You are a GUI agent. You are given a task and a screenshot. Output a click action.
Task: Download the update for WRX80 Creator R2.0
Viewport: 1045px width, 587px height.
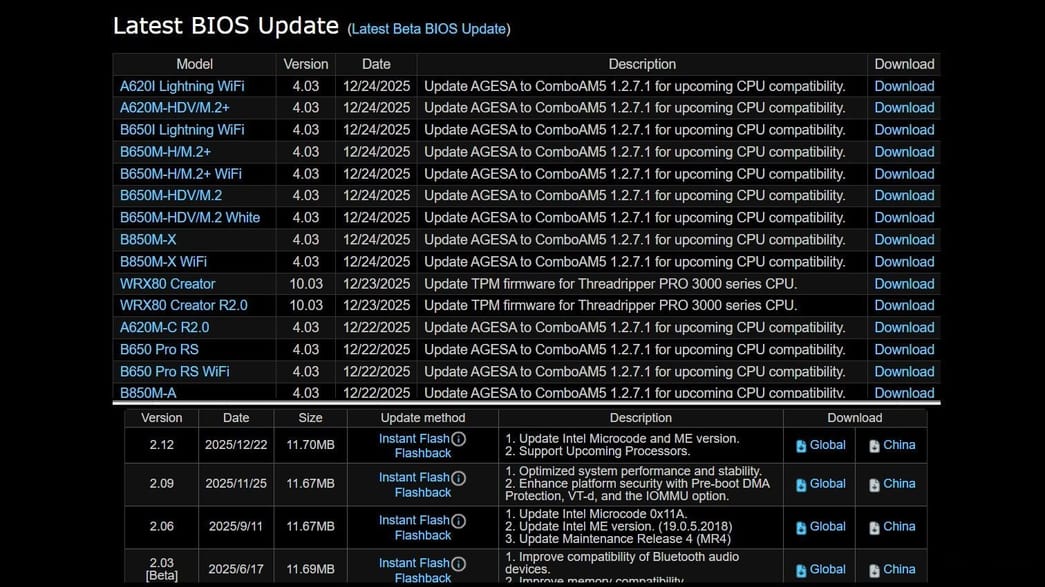[903, 305]
